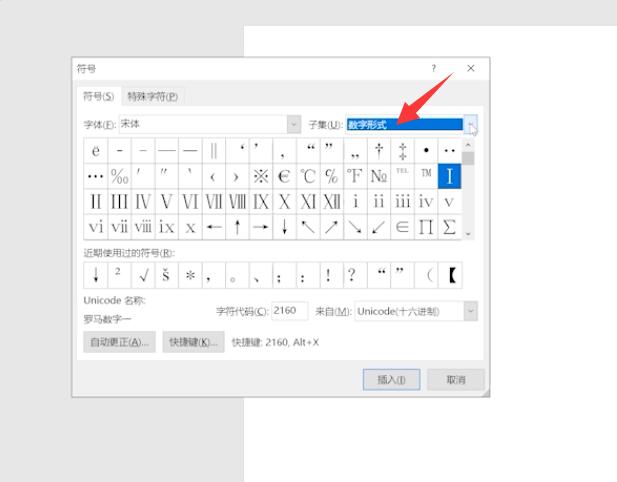Select the Celsius degree ℃ symbol
Viewport: 617px width, 482px height.
(308, 176)
